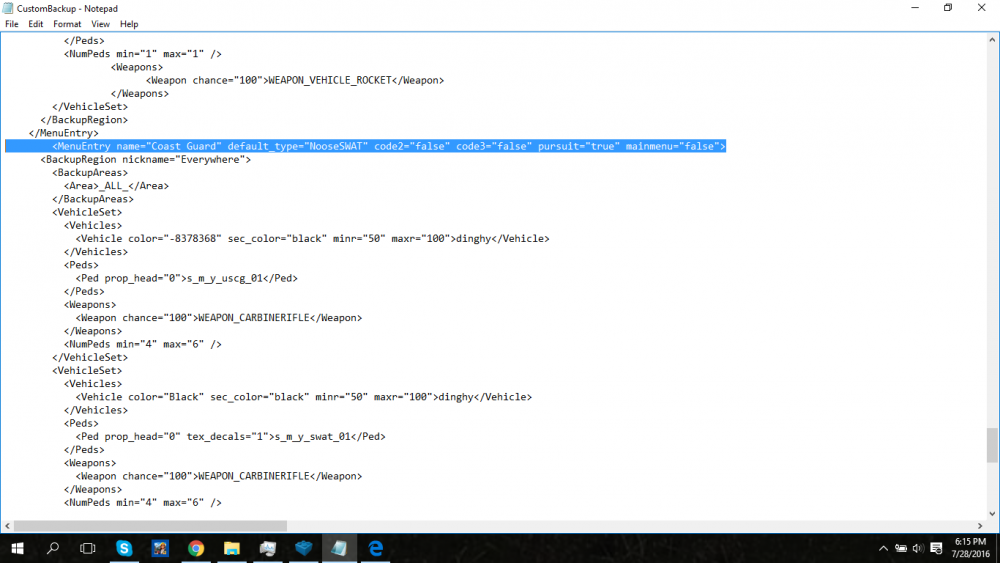
Task: Click the horizontal scrollbar thumb
Action: coord(151,526)
